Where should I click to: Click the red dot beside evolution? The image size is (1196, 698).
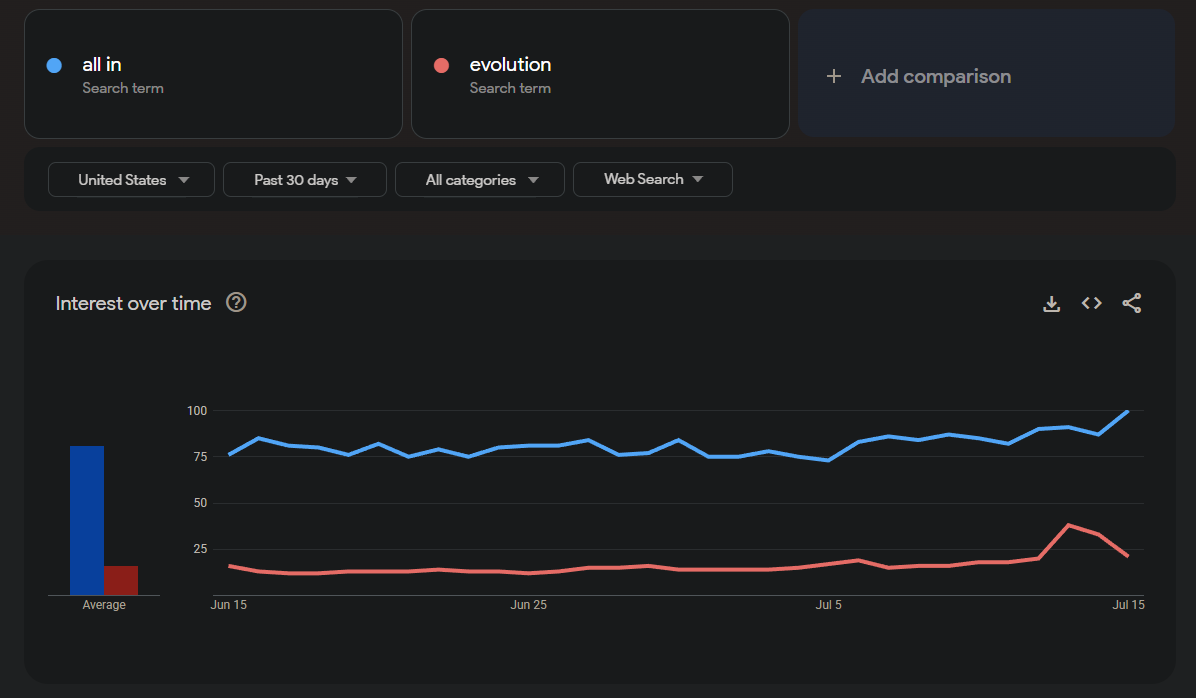(441, 66)
